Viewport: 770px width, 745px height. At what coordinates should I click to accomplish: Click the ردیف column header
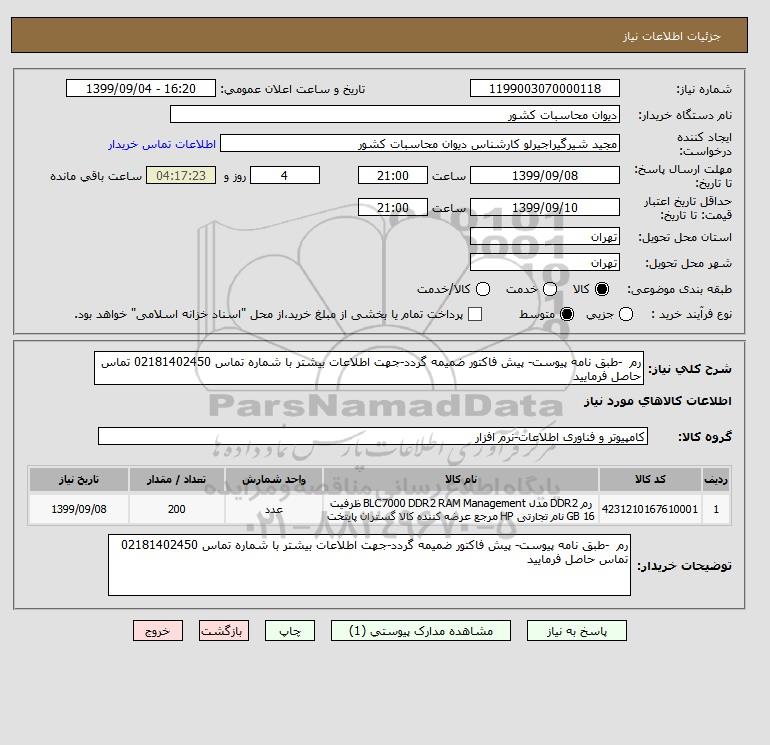click(716, 479)
